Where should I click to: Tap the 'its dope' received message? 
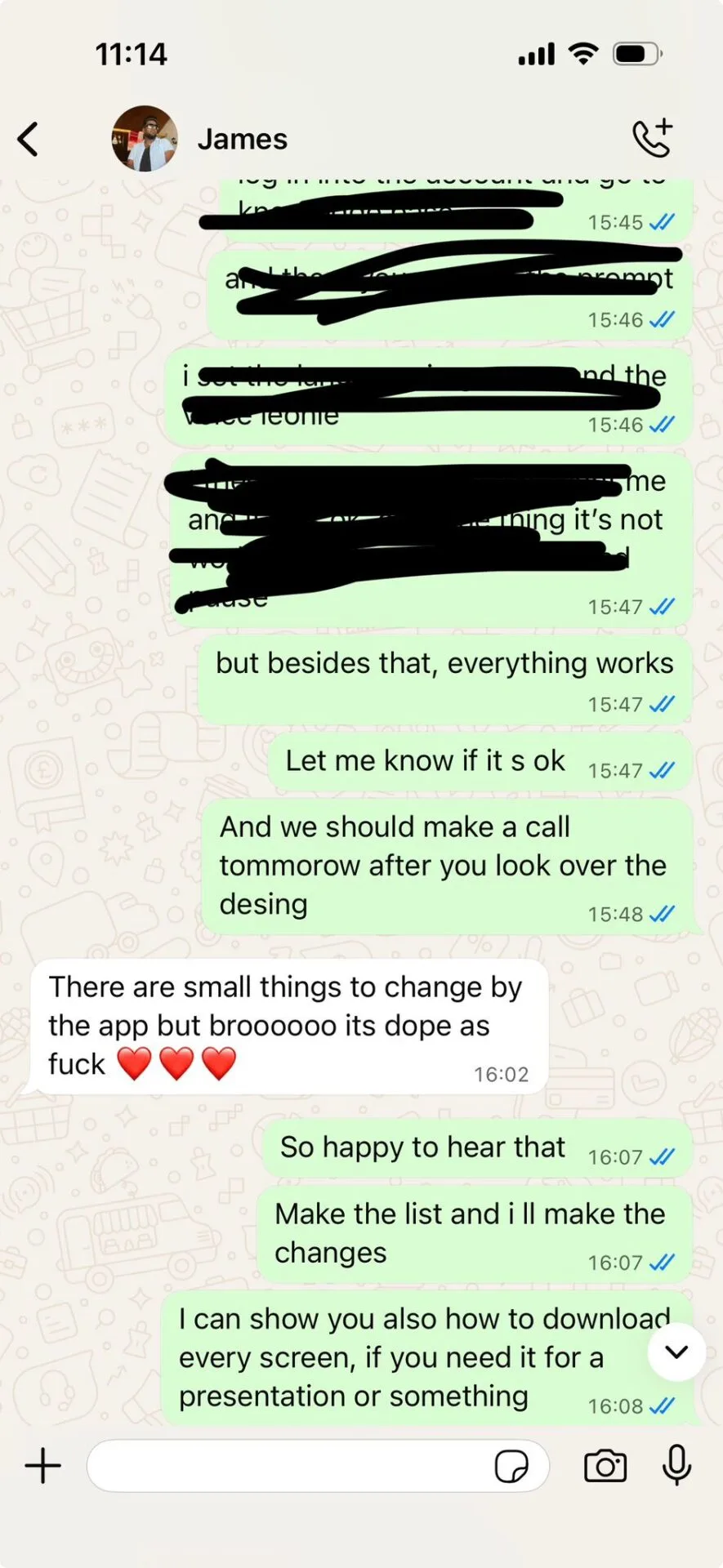pos(289,1027)
